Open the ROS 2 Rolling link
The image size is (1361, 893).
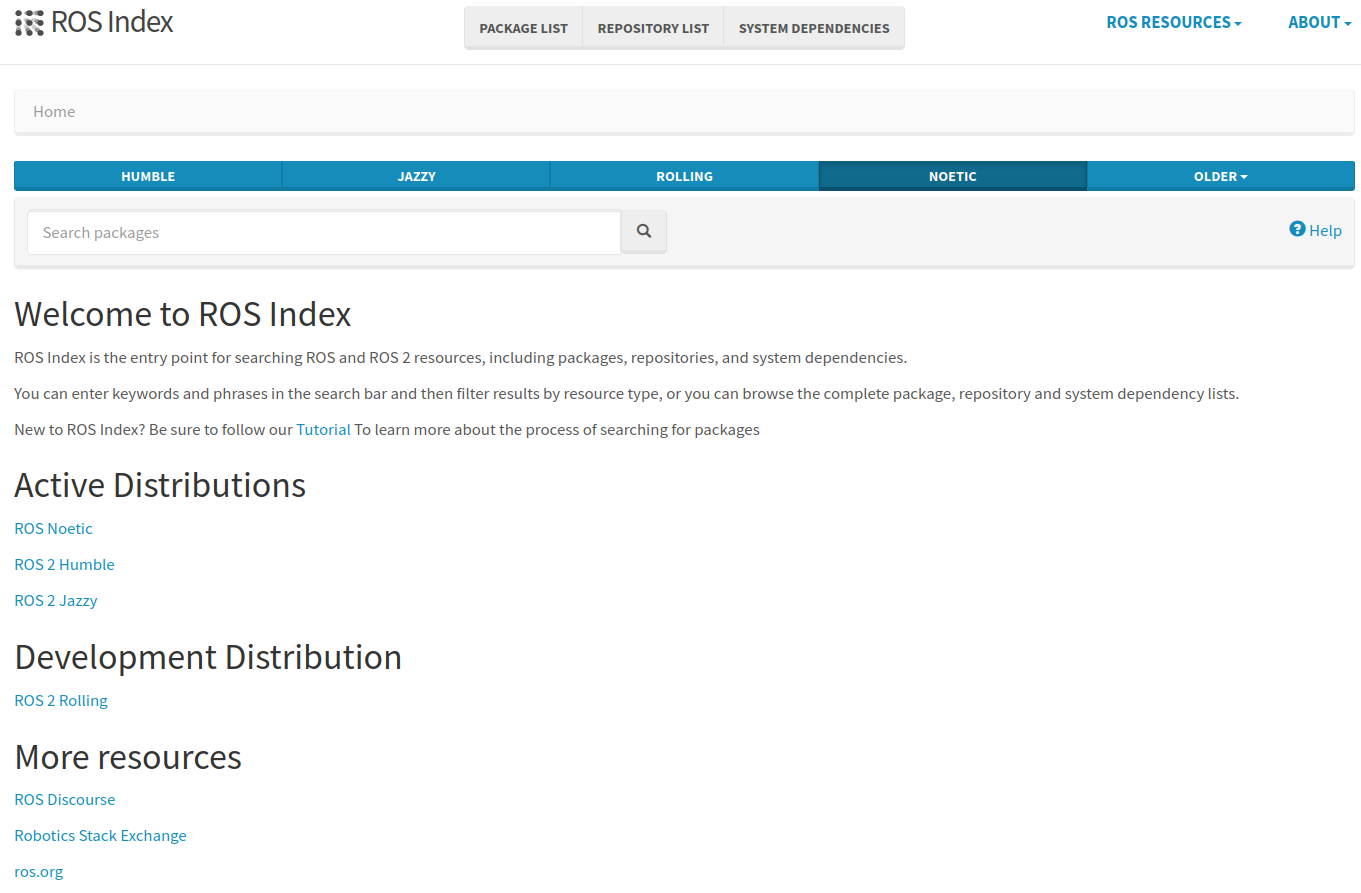tap(60, 701)
